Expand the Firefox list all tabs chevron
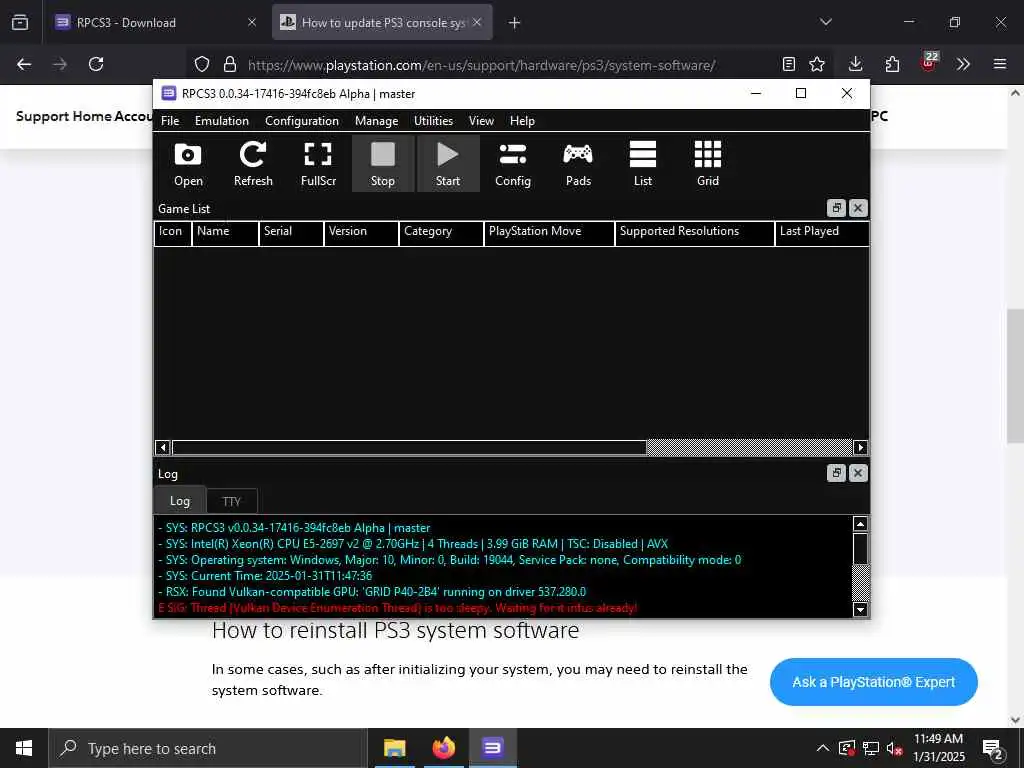 click(x=826, y=22)
